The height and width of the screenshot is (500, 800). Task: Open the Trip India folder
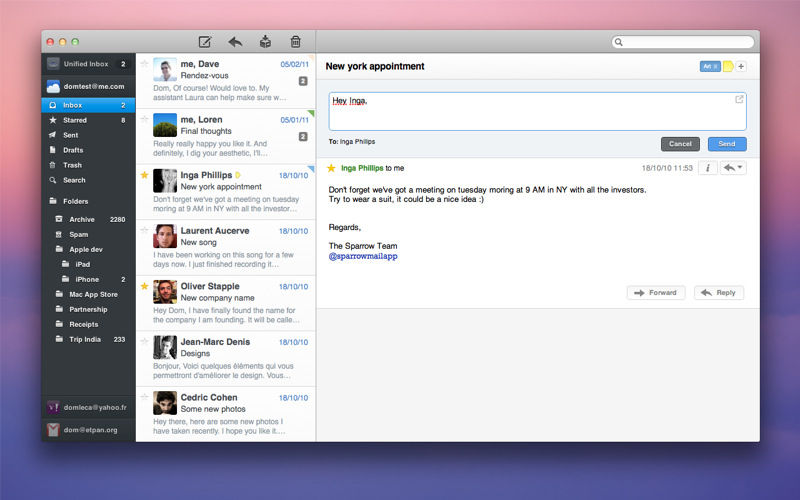[x=88, y=339]
